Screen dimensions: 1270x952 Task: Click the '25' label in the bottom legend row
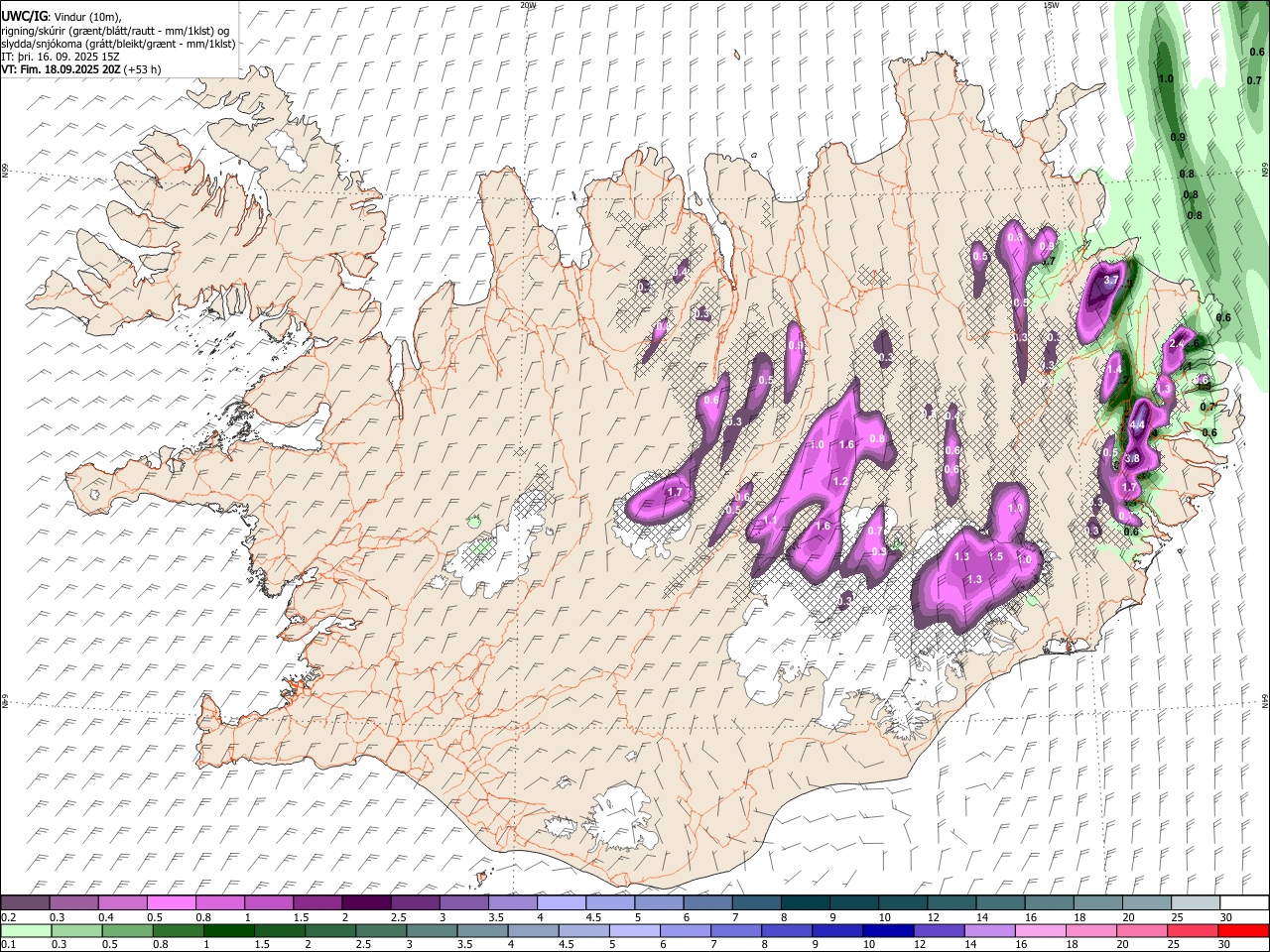pyautogui.click(x=1176, y=944)
